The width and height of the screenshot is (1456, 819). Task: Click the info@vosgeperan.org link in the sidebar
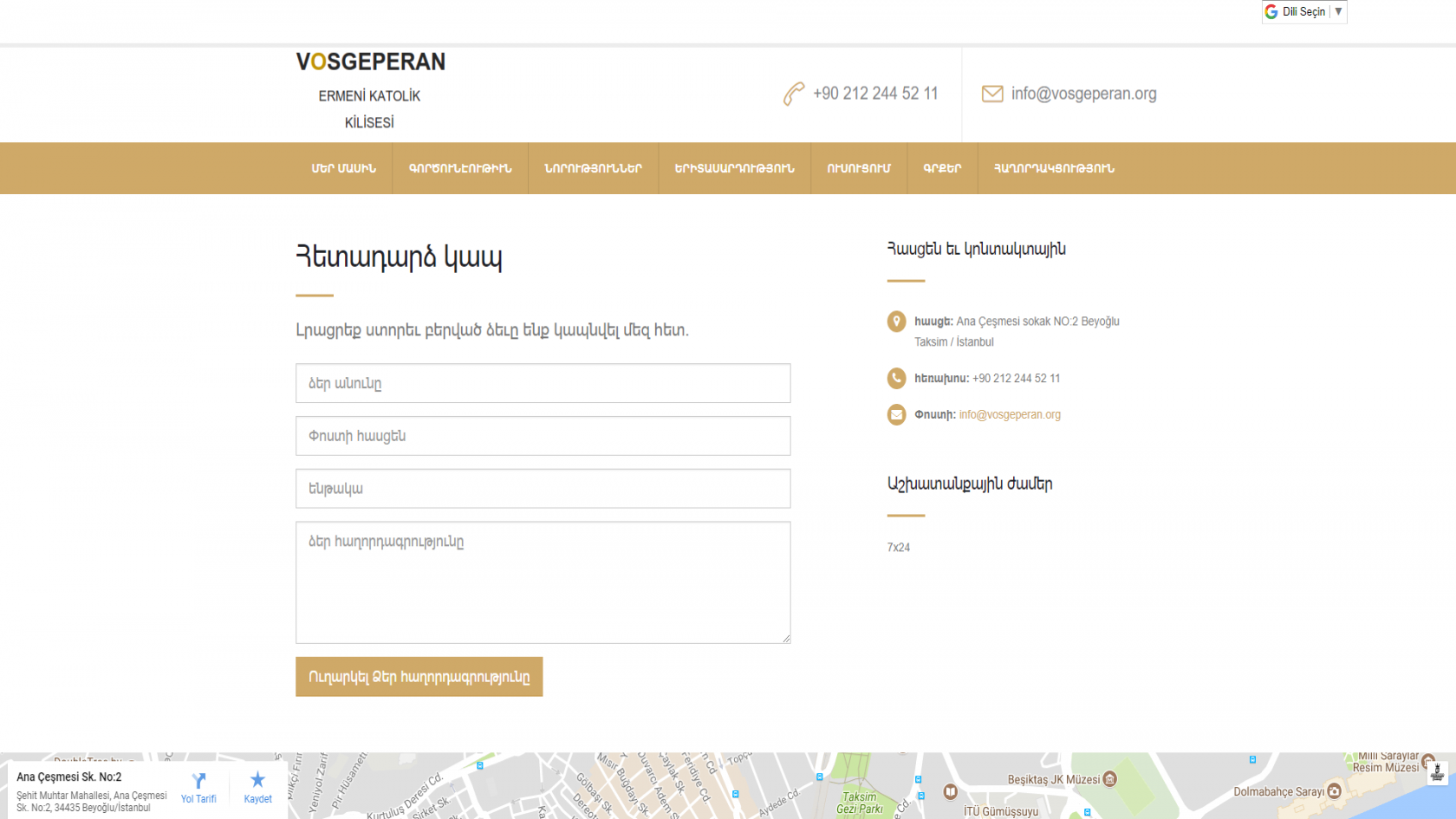(x=1010, y=414)
